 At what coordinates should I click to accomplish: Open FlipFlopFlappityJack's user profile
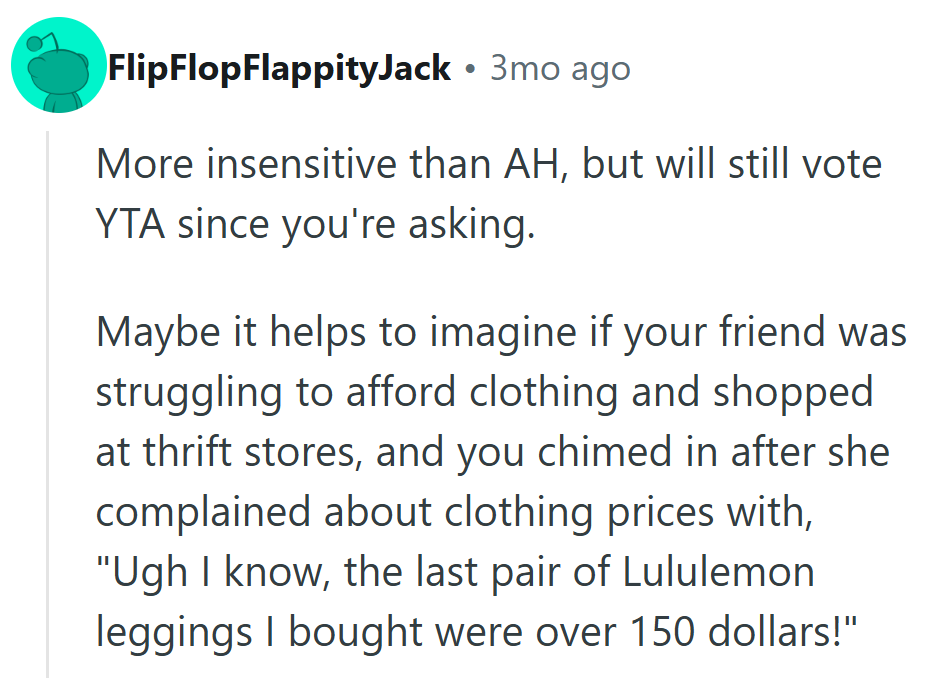279,69
